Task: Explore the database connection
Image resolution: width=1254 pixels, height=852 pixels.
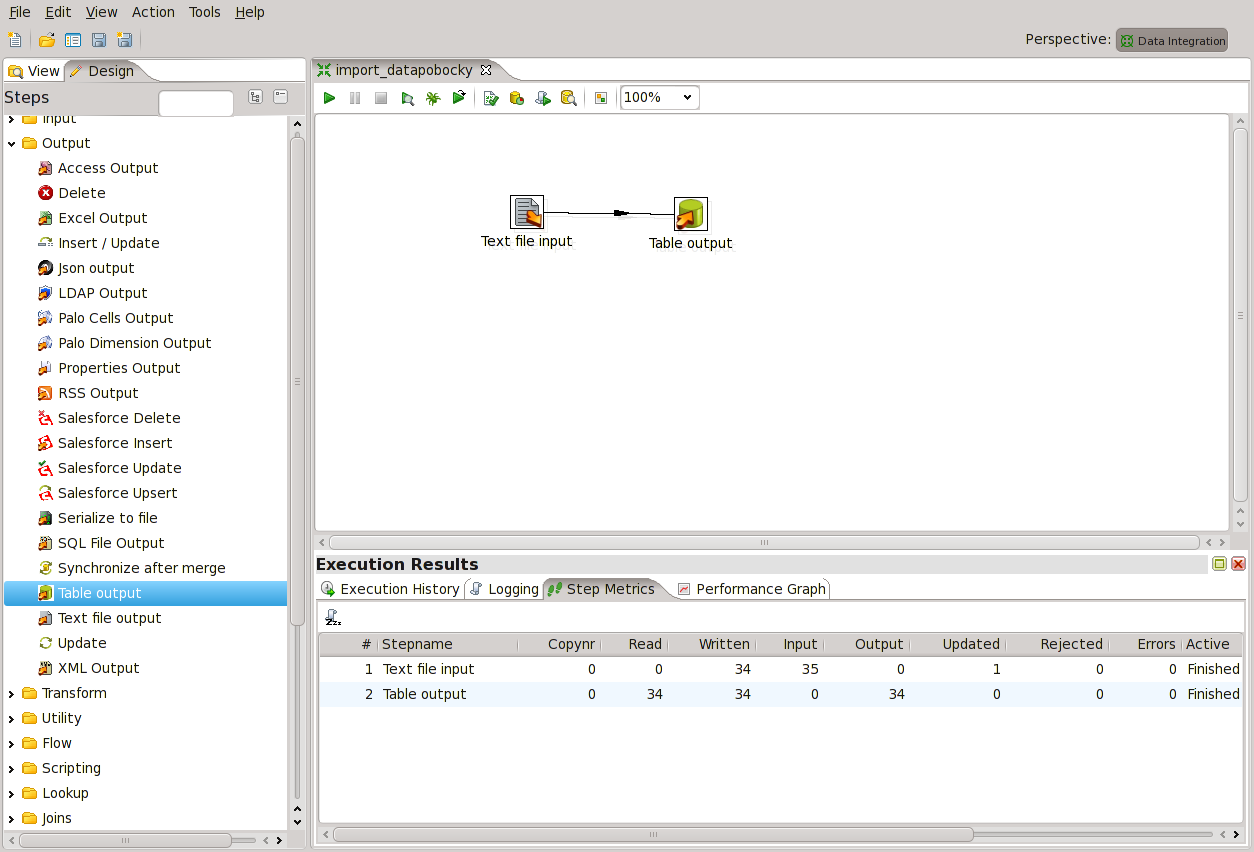Action: pyautogui.click(x=569, y=98)
